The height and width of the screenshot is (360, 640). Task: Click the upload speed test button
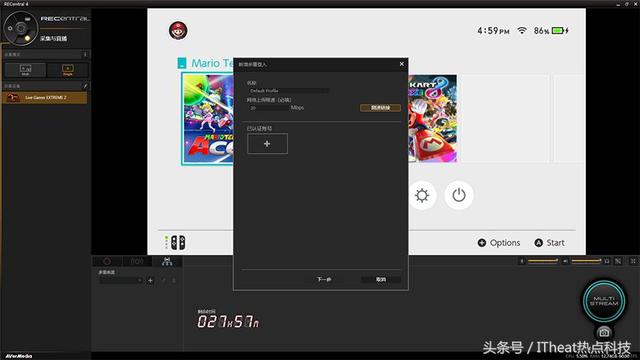coord(380,108)
